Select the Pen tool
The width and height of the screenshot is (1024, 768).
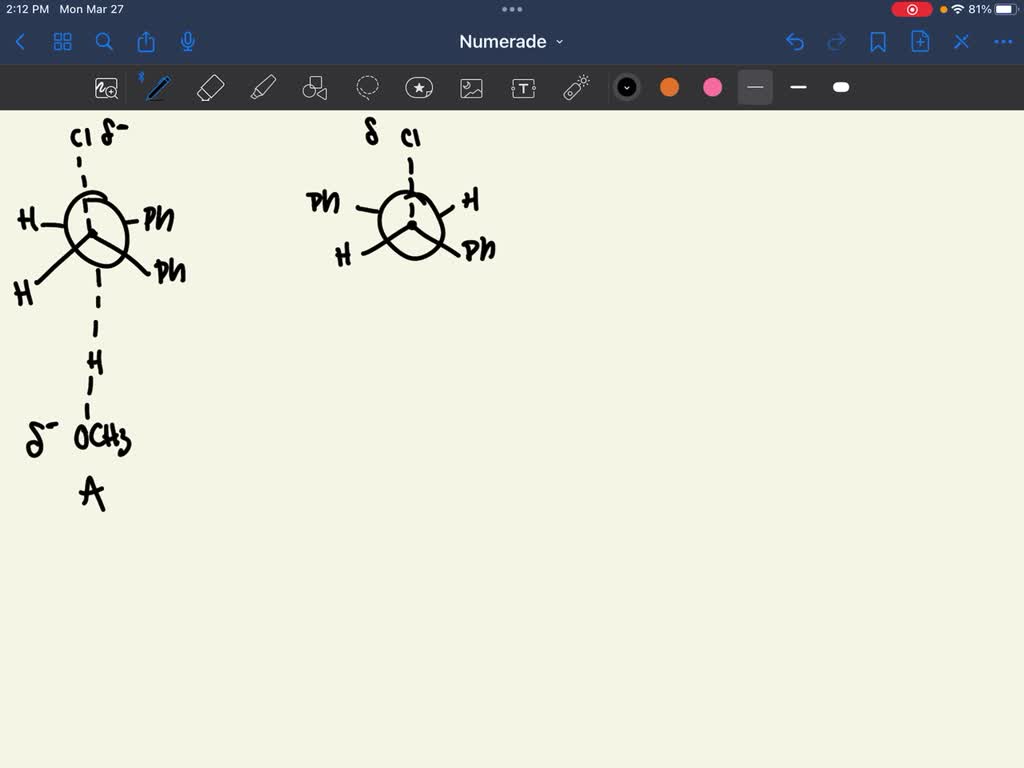157,88
